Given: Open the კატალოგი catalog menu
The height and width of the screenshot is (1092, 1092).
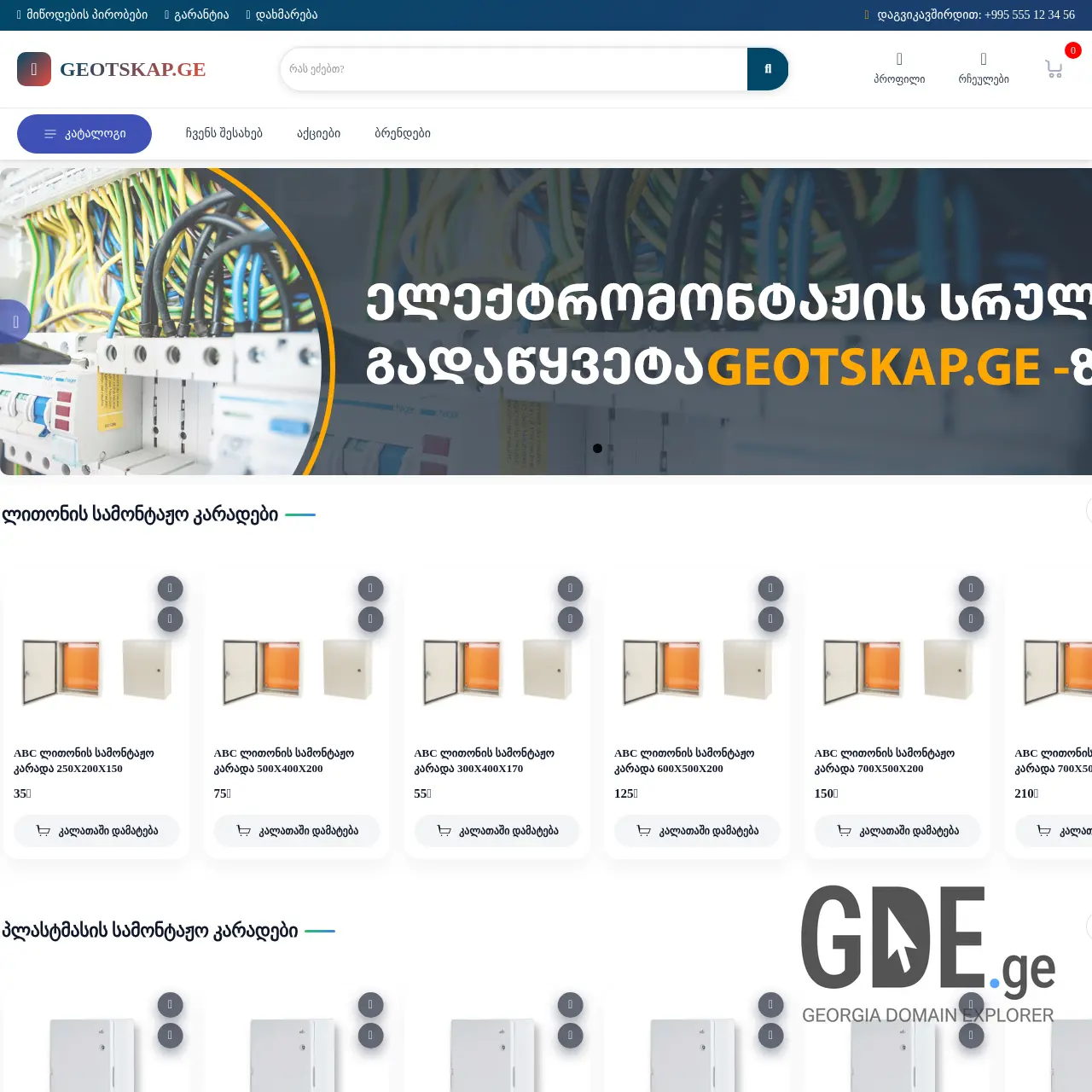Looking at the screenshot, I should point(84,134).
